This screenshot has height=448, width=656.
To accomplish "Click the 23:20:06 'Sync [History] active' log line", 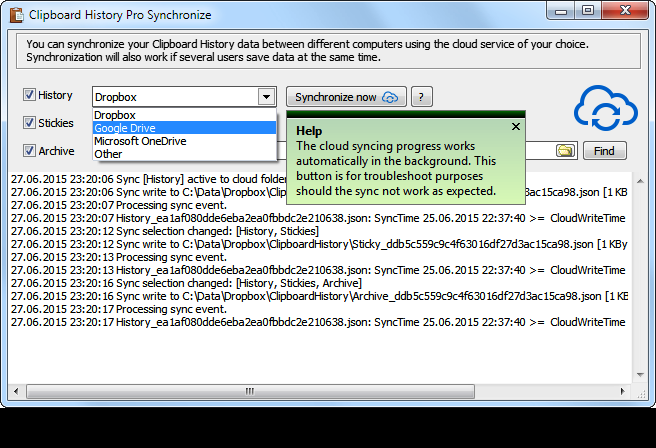I will tap(149, 179).
